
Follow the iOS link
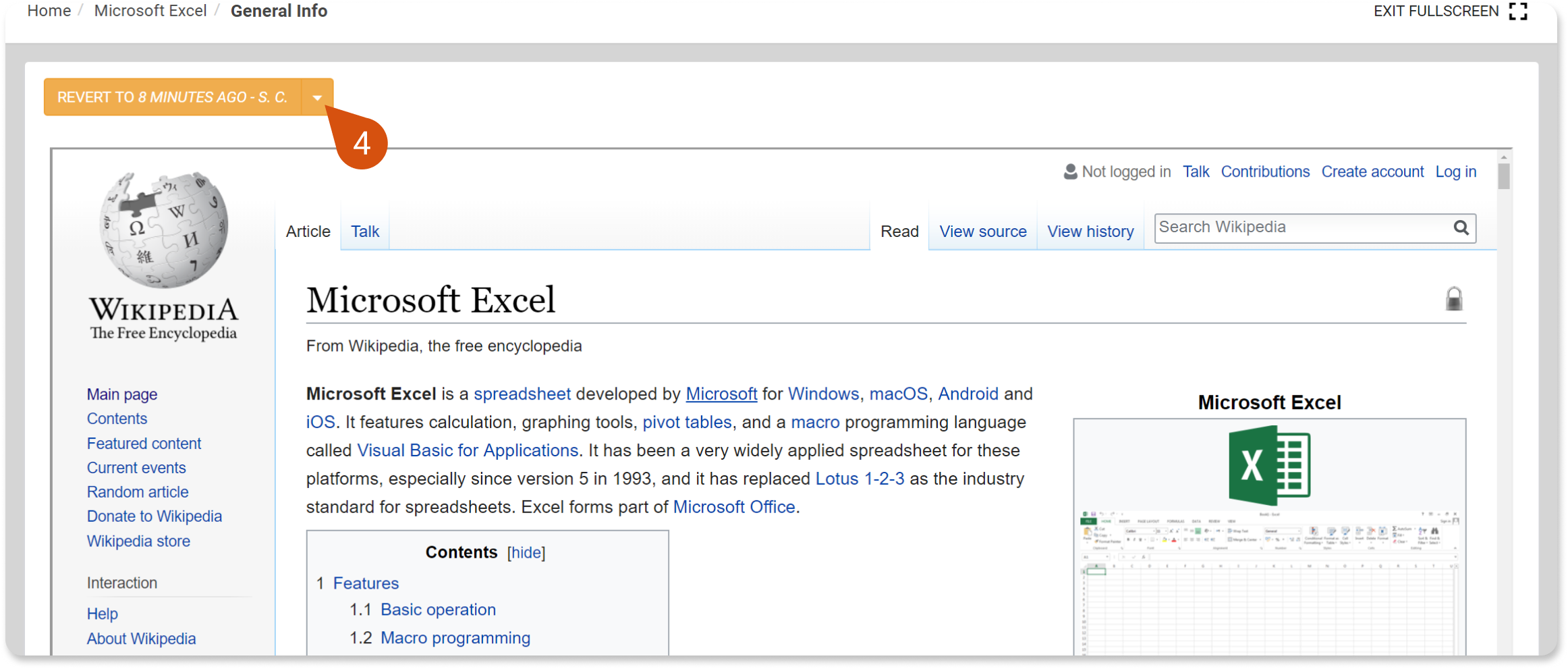(320, 423)
